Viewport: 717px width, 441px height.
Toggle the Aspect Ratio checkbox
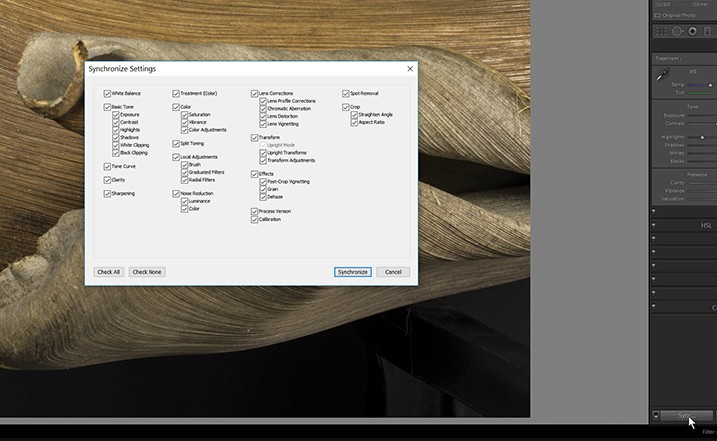[354, 122]
